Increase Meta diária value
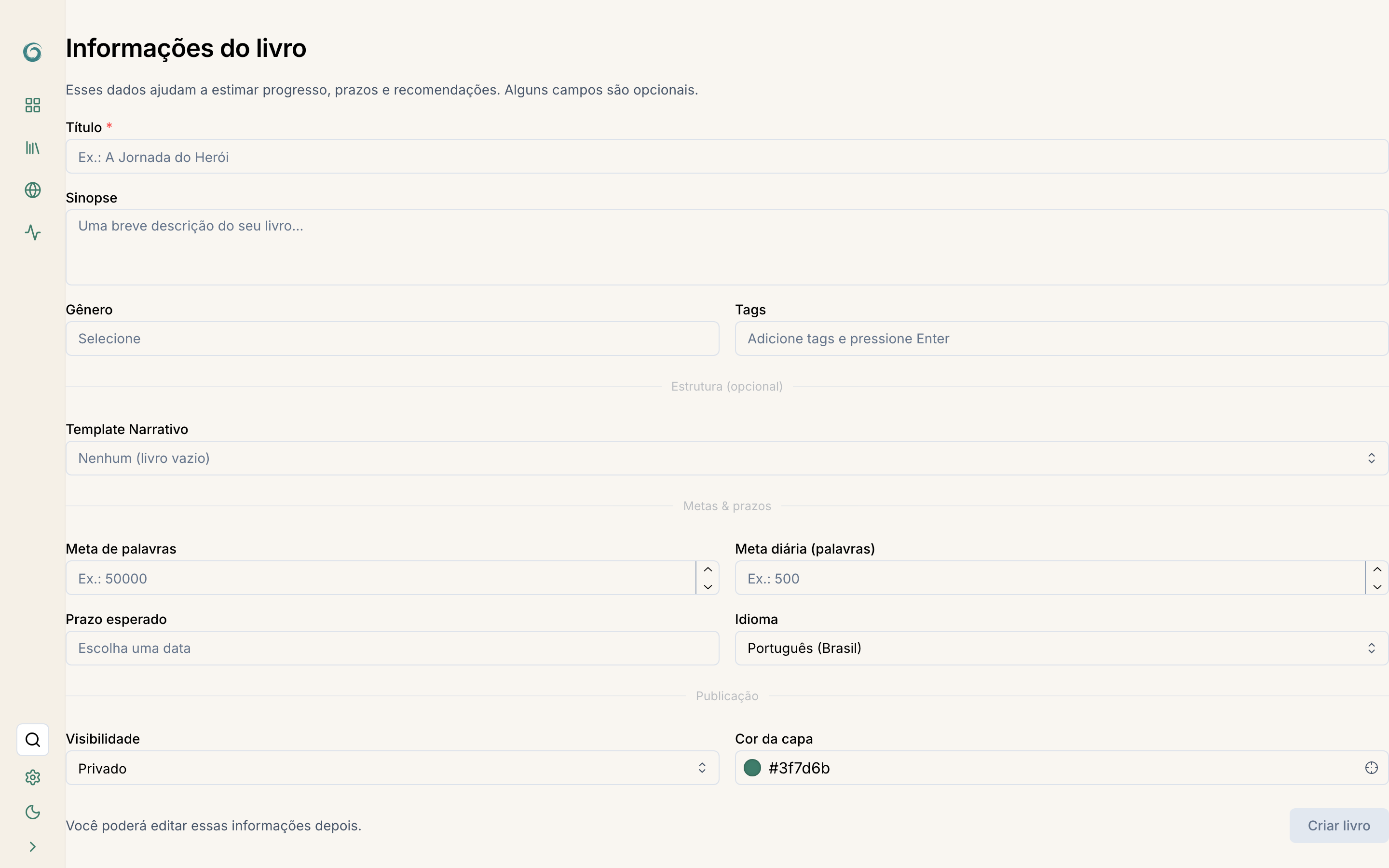 pyautogui.click(x=1377, y=570)
